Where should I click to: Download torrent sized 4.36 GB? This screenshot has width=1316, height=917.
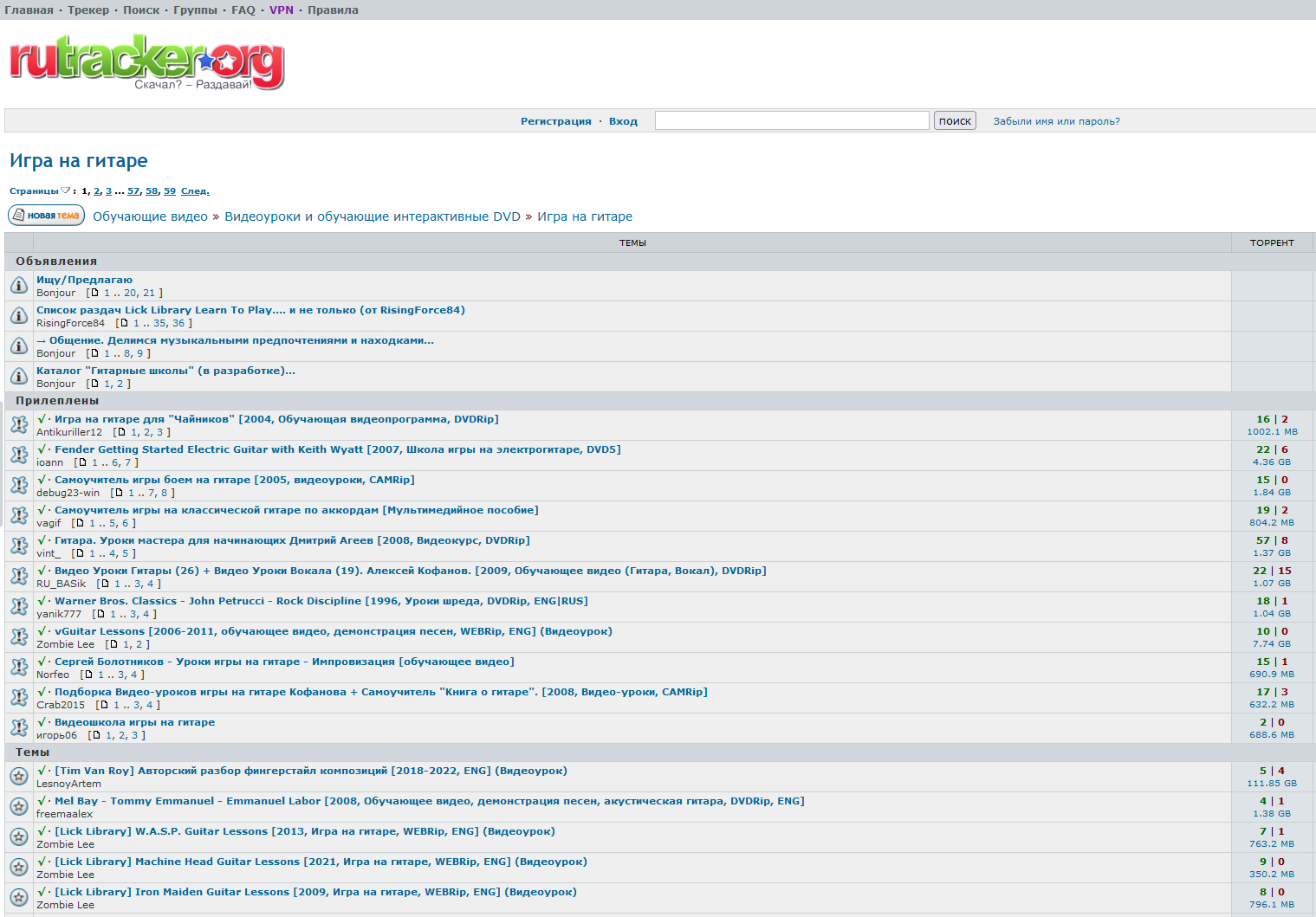coord(1272,462)
